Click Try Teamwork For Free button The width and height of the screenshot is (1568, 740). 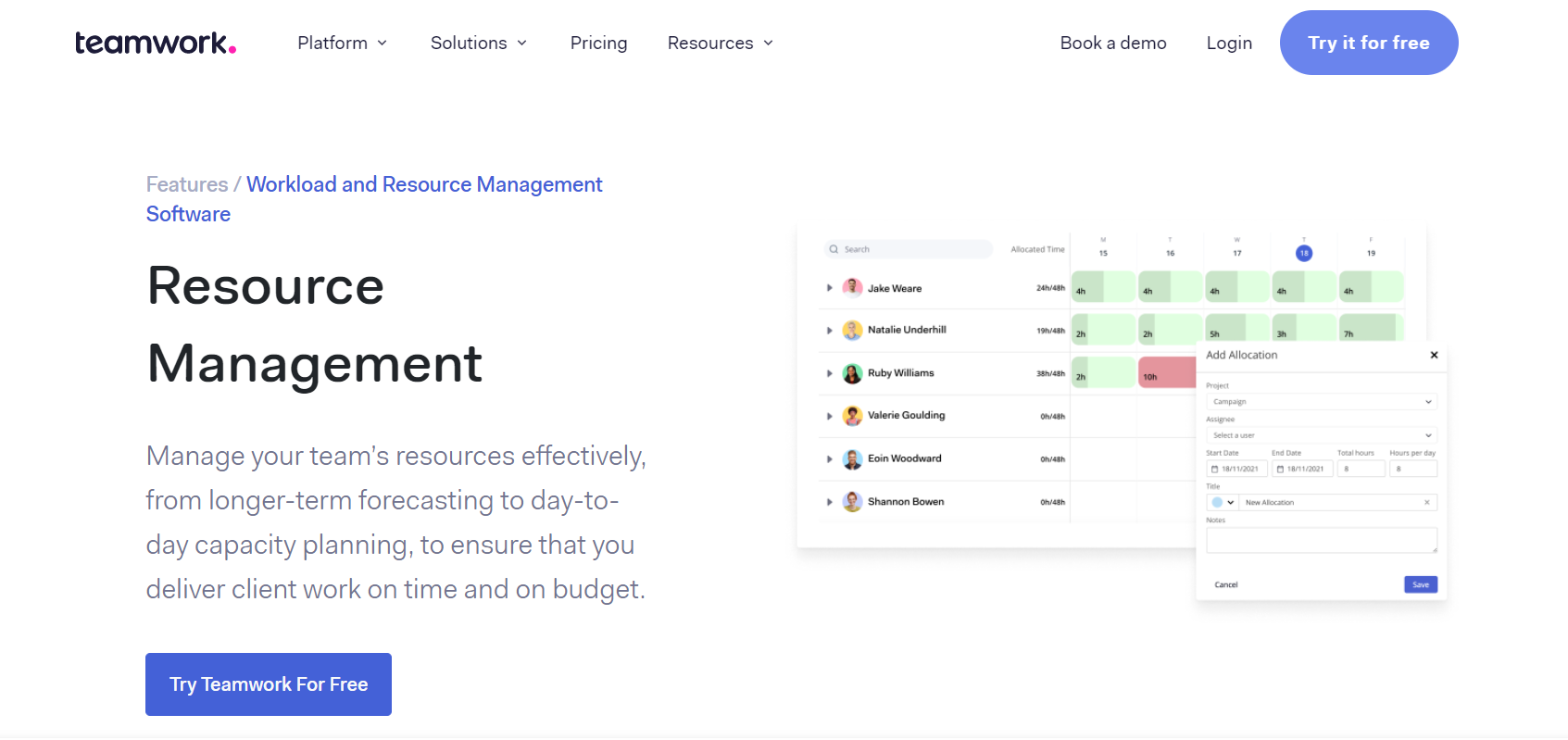coord(269,684)
